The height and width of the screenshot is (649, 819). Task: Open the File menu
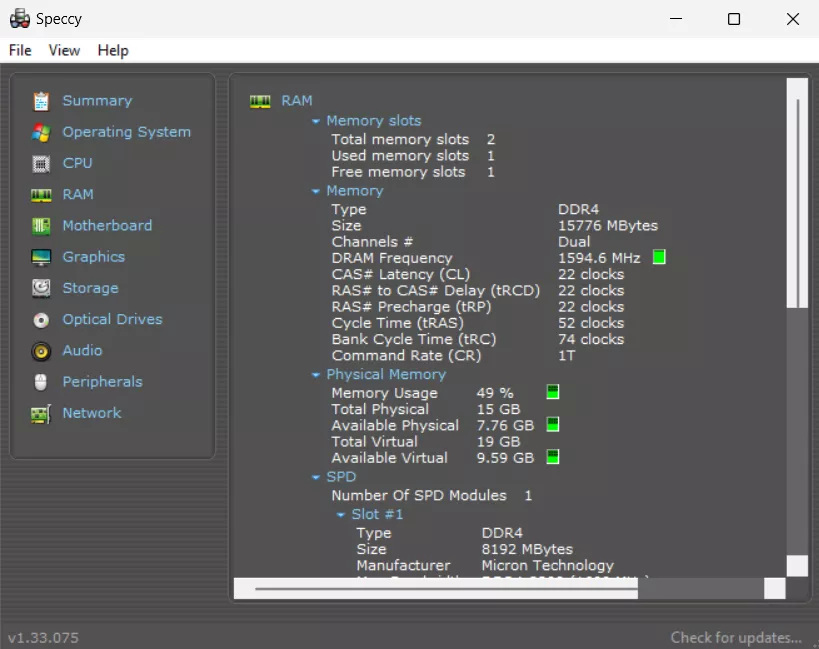point(20,50)
